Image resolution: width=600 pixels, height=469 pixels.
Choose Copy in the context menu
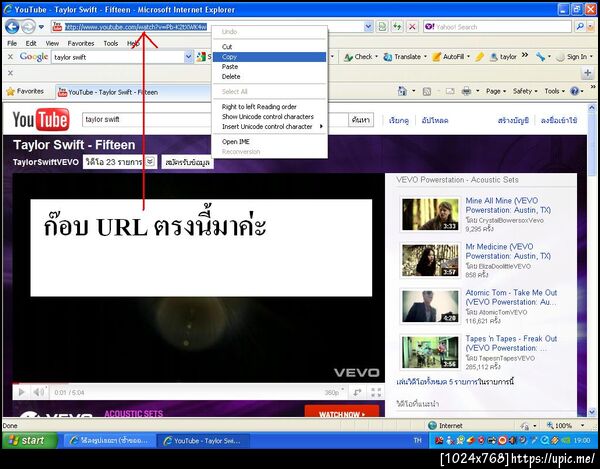point(269,57)
